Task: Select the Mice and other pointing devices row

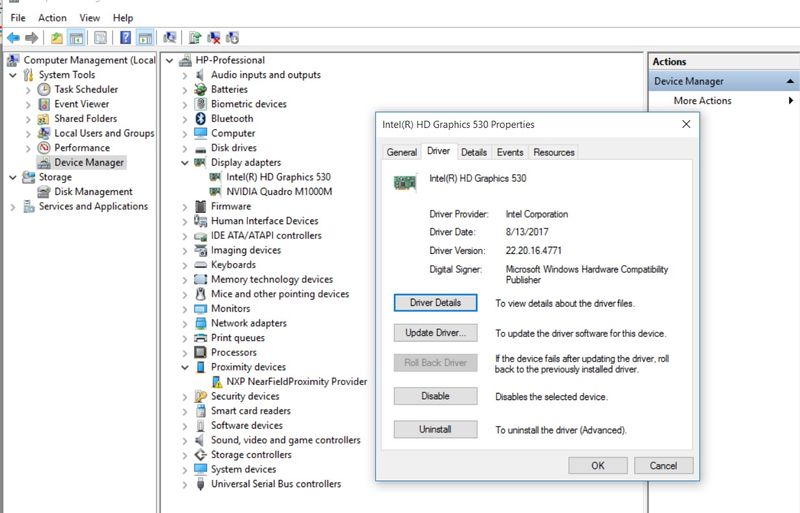Action: point(280,294)
